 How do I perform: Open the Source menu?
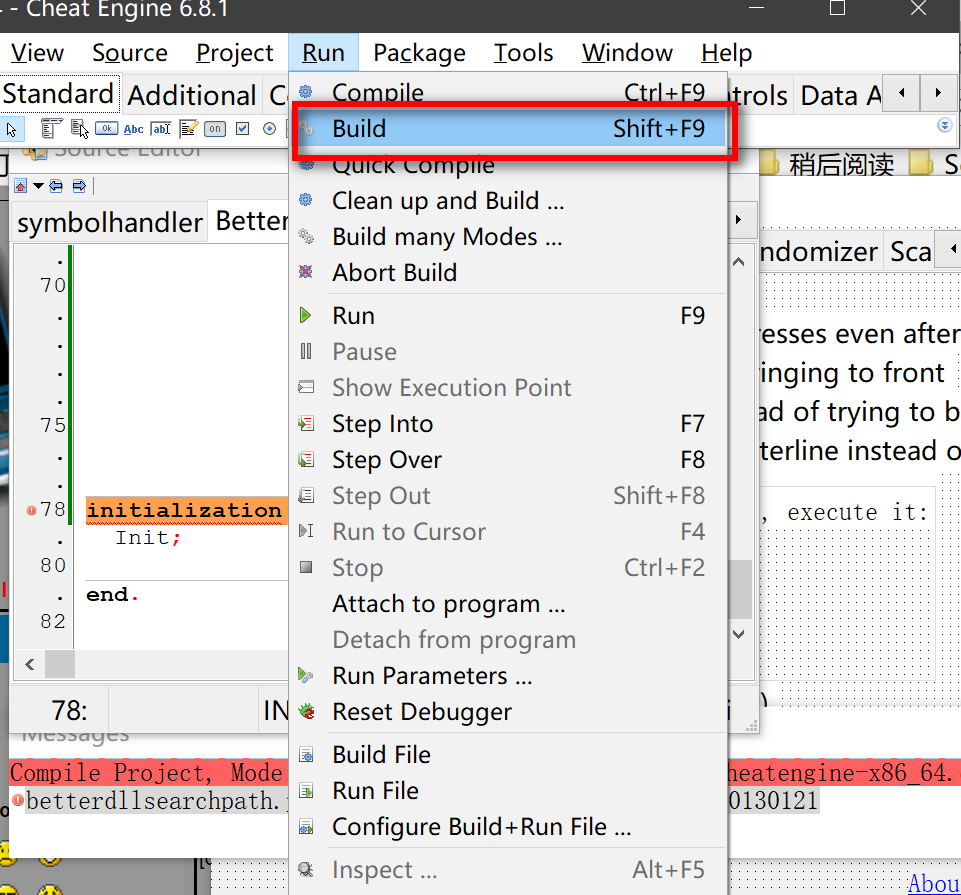(130, 53)
